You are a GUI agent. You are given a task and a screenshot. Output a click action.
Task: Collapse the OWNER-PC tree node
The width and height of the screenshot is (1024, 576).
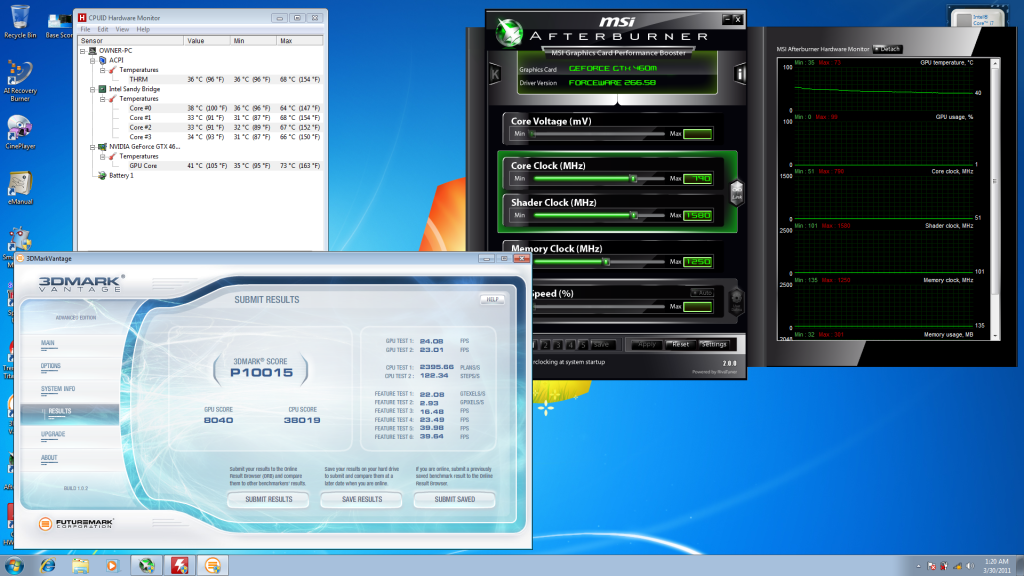pos(83,51)
